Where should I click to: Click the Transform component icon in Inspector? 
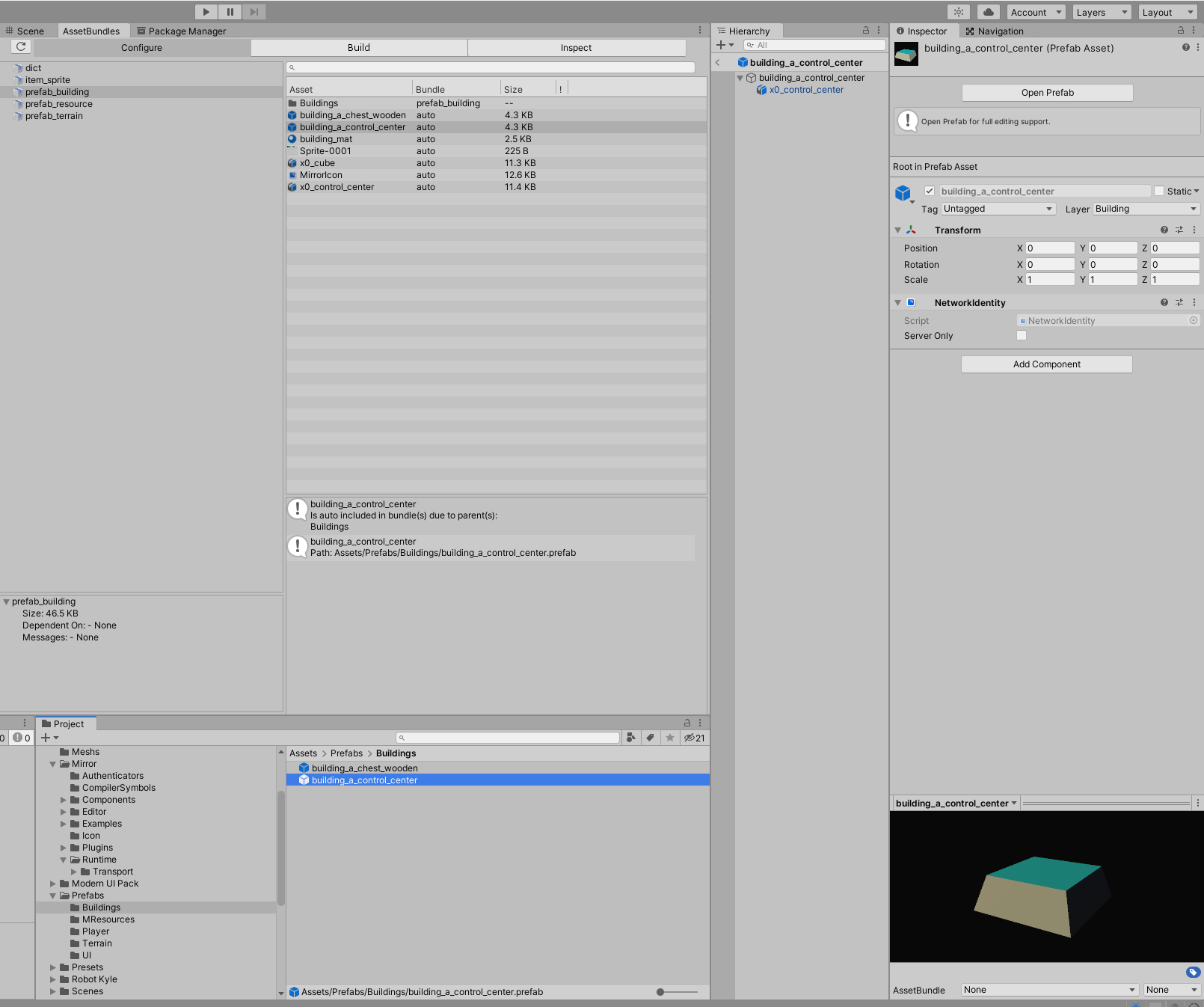[x=912, y=230]
